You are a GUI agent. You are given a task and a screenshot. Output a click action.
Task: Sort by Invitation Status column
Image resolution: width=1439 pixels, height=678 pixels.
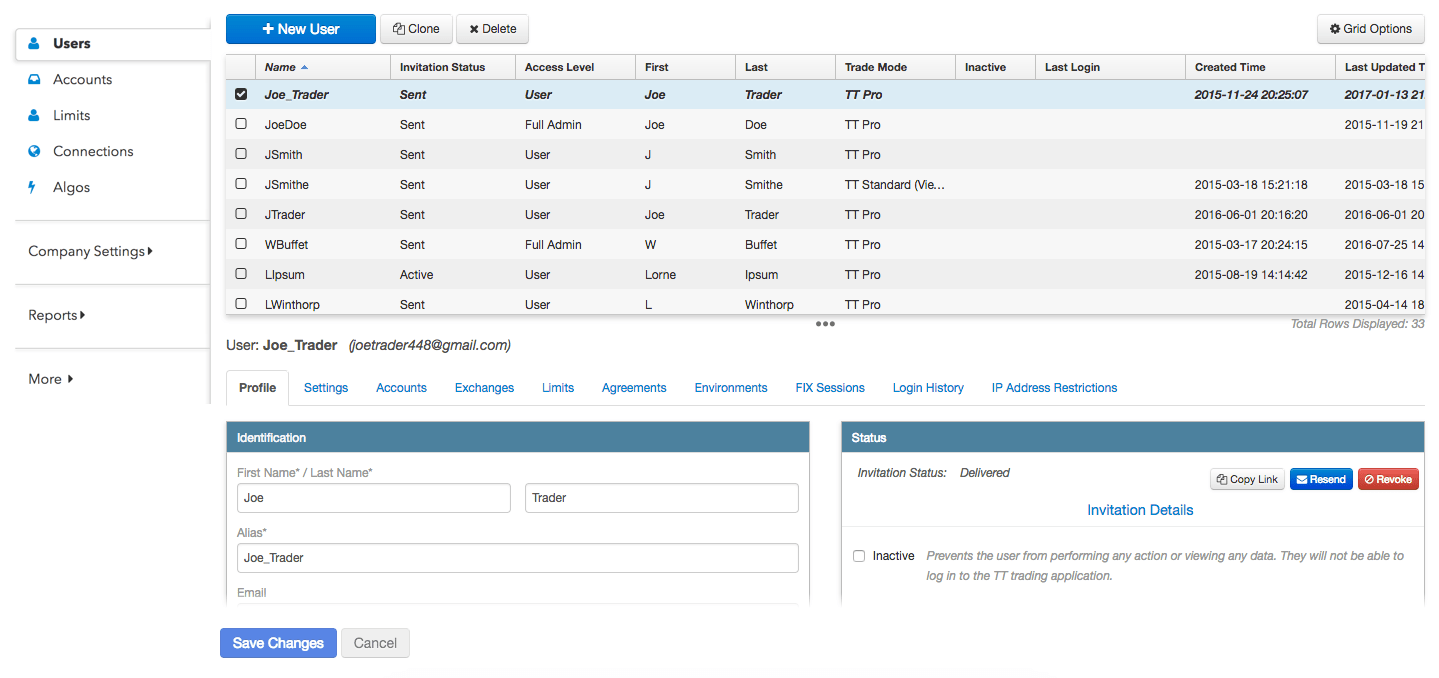point(452,67)
